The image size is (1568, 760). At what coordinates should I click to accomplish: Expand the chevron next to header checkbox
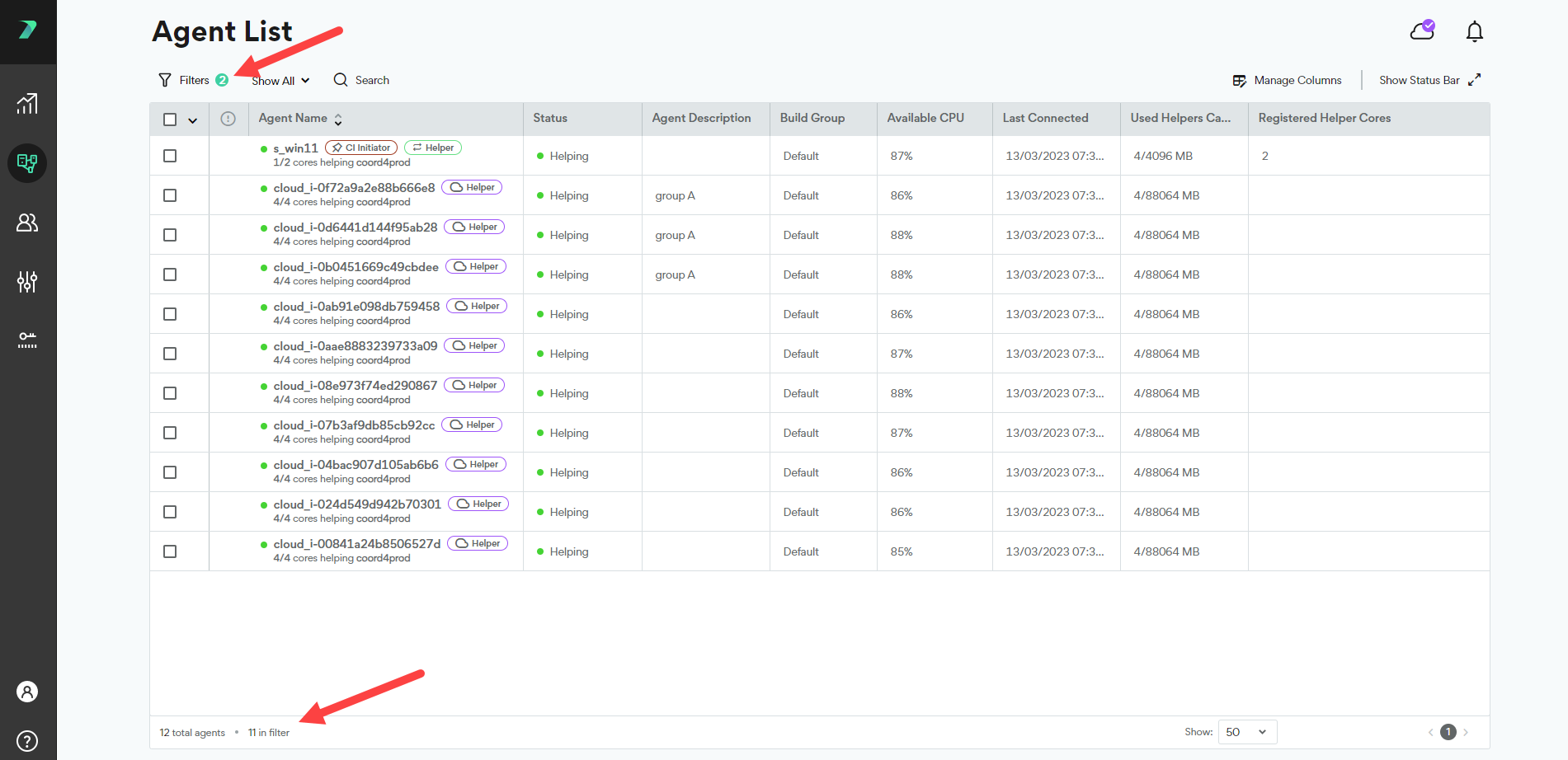point(192,120)
